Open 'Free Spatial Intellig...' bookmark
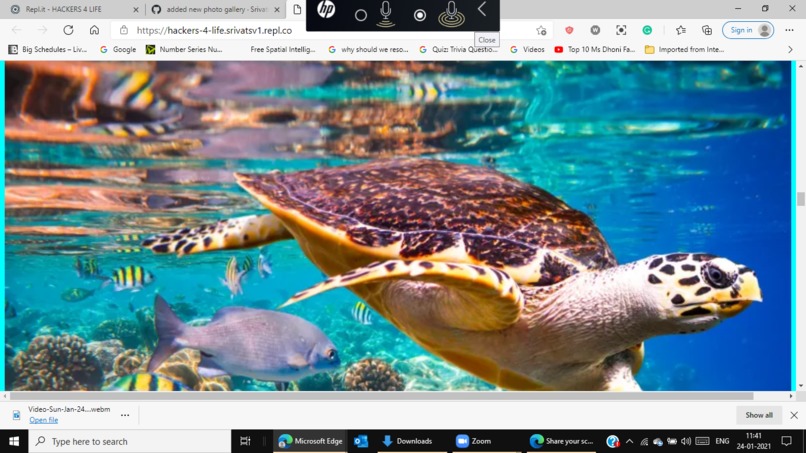Screen dimensions: 806x453 tap(282, 49)
